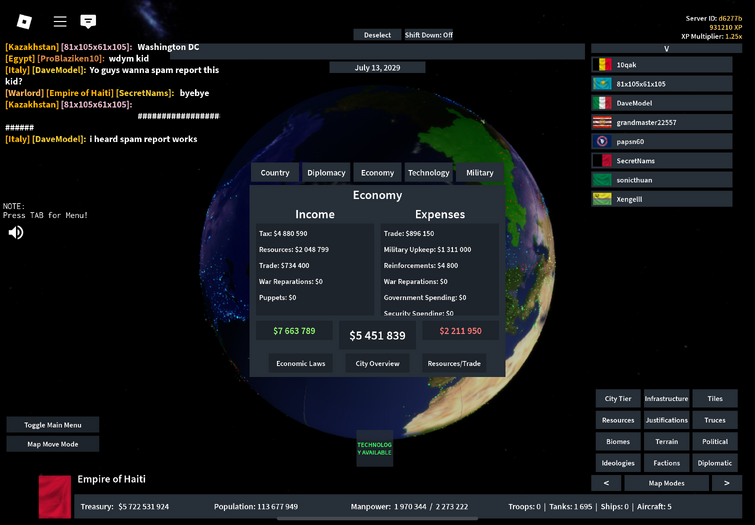This screenshot has width=755, height=525.
Task: Go to previous map modes page
Action: click(606, 483)
